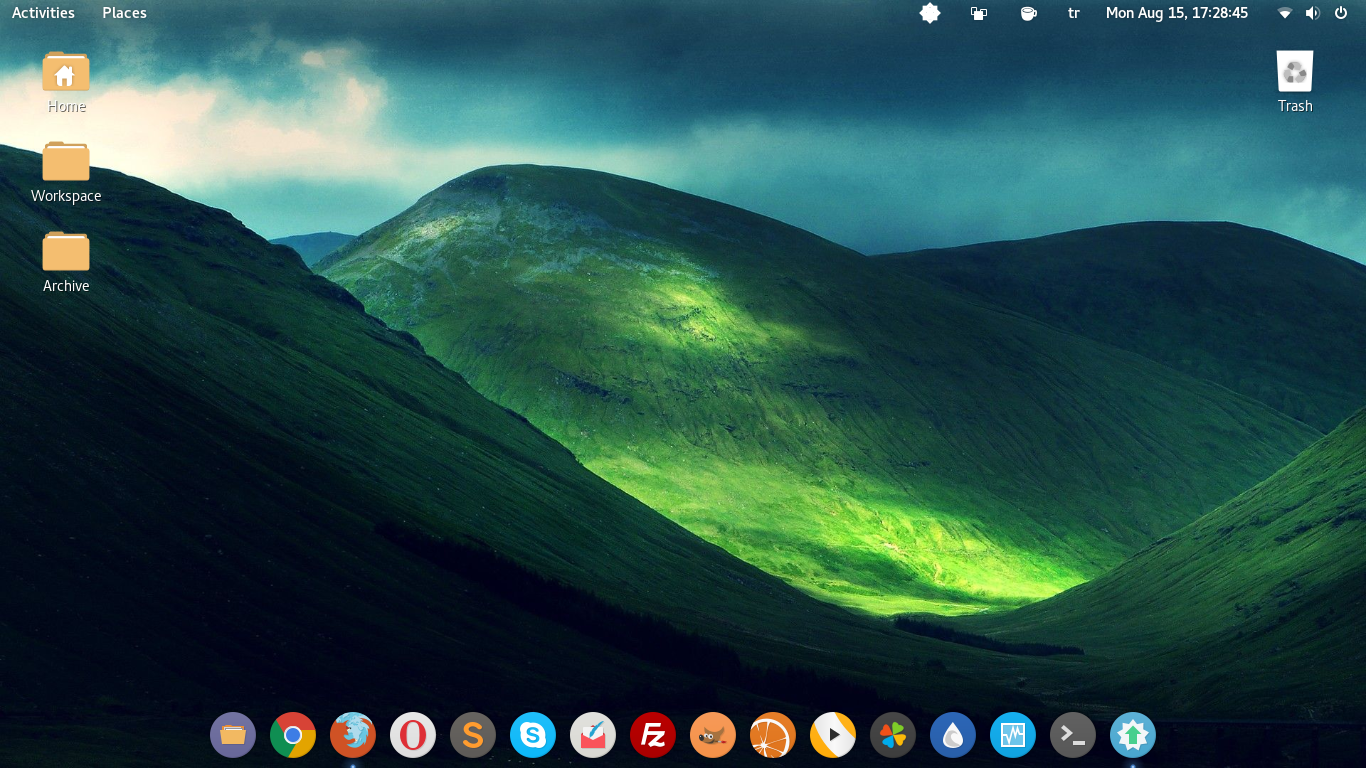Open the Activities overview
The width and height of the screenshot is (1366, 768).
43,13
